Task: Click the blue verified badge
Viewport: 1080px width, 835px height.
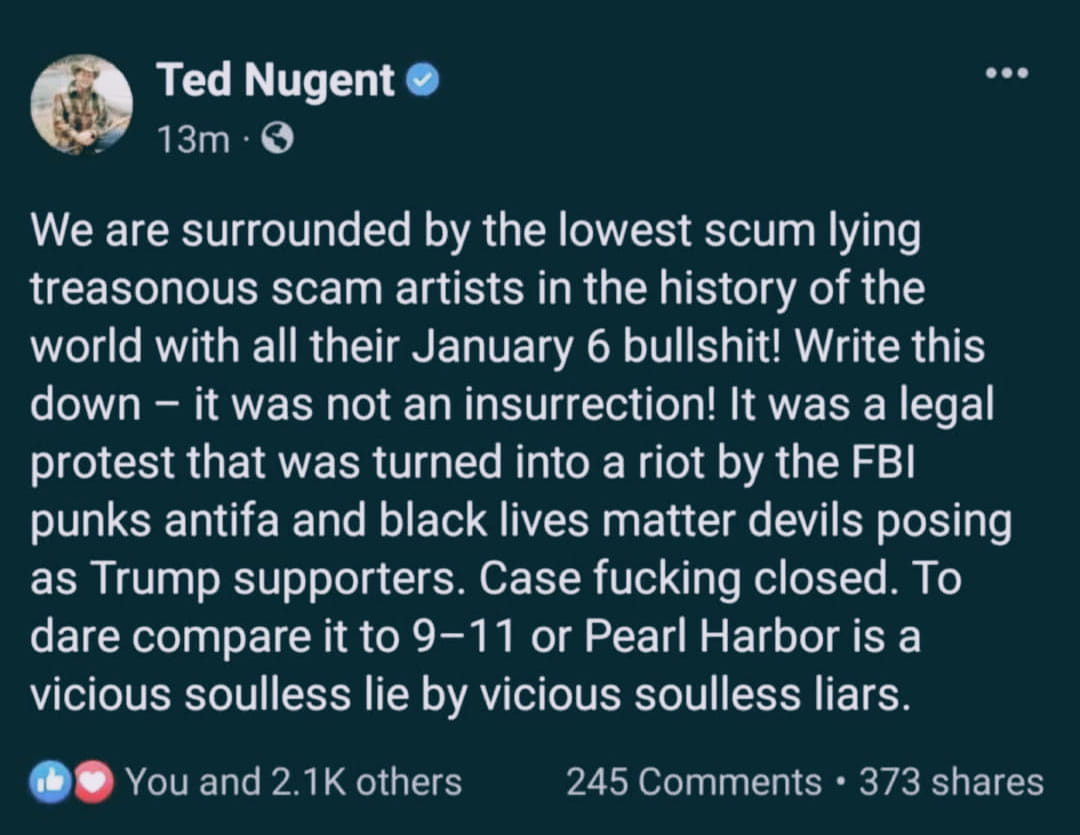Action: pos(424,82)
